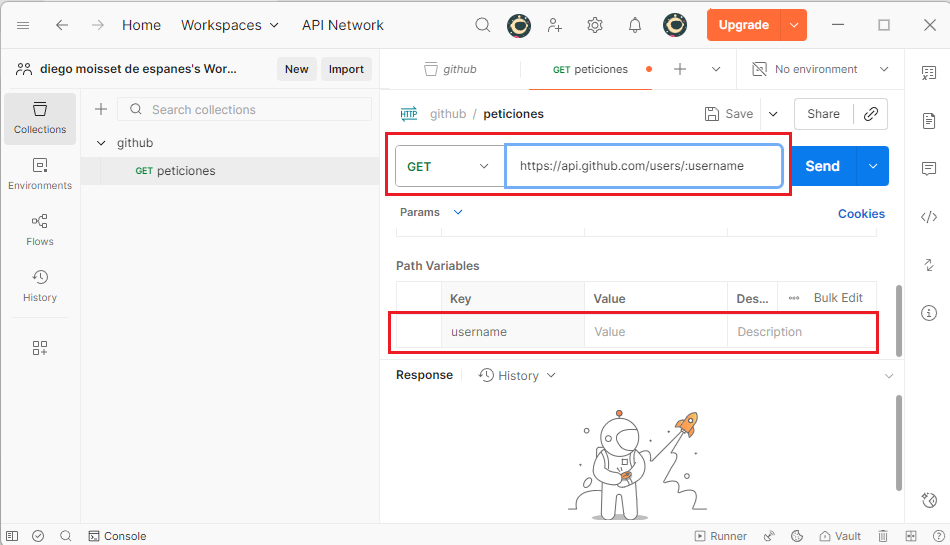Open the Collections sidebar panel

coord(40,118)
